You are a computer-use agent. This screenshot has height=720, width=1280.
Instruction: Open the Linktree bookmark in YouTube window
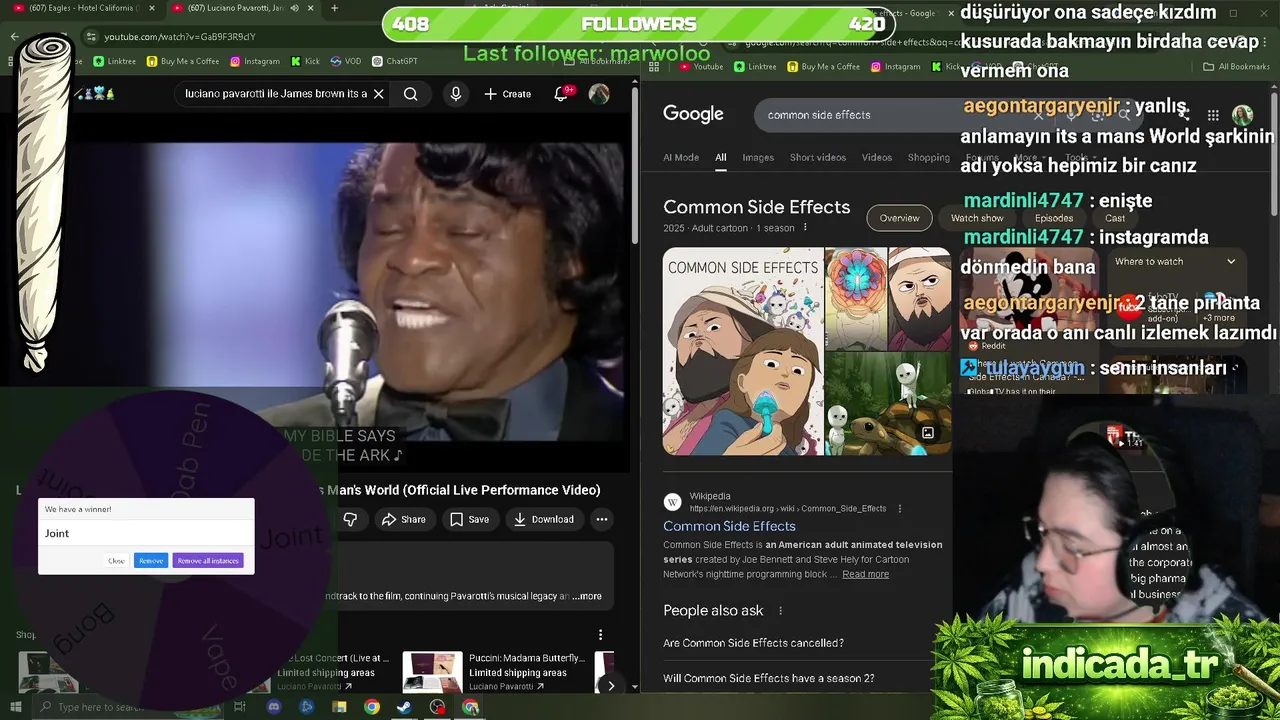(x=115, y=61)
